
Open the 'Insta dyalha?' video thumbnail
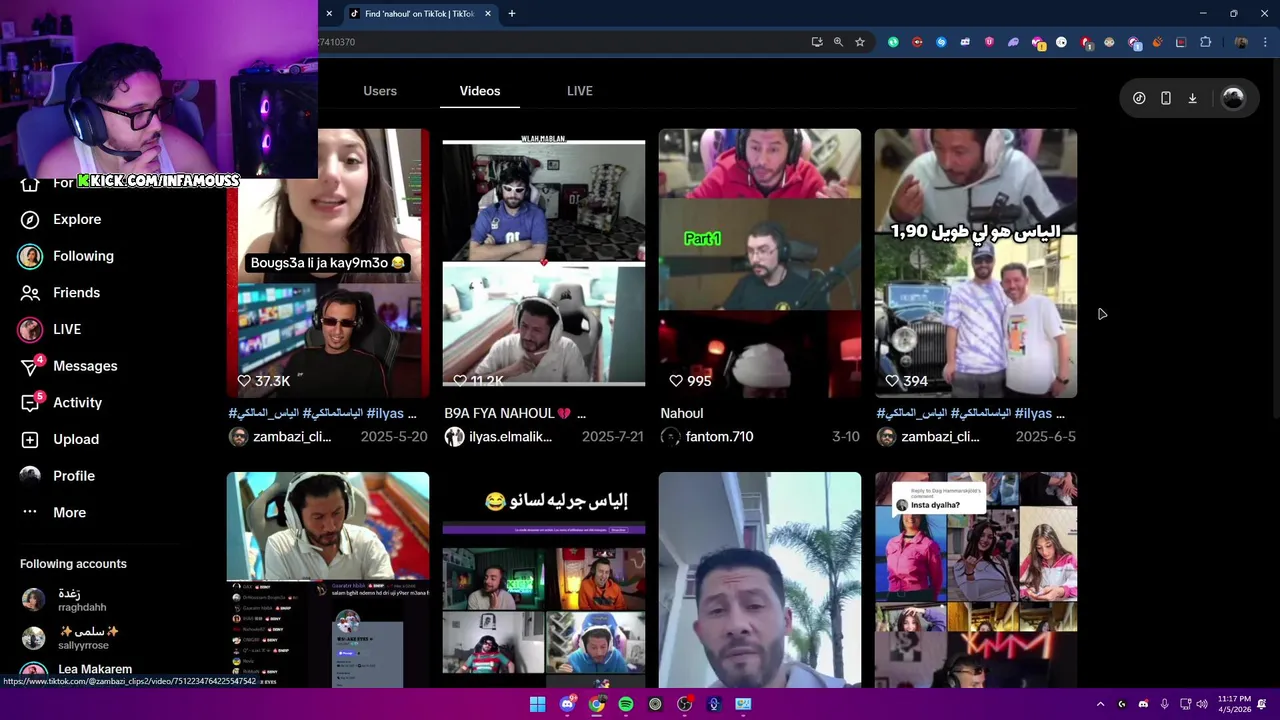[976, 580]
